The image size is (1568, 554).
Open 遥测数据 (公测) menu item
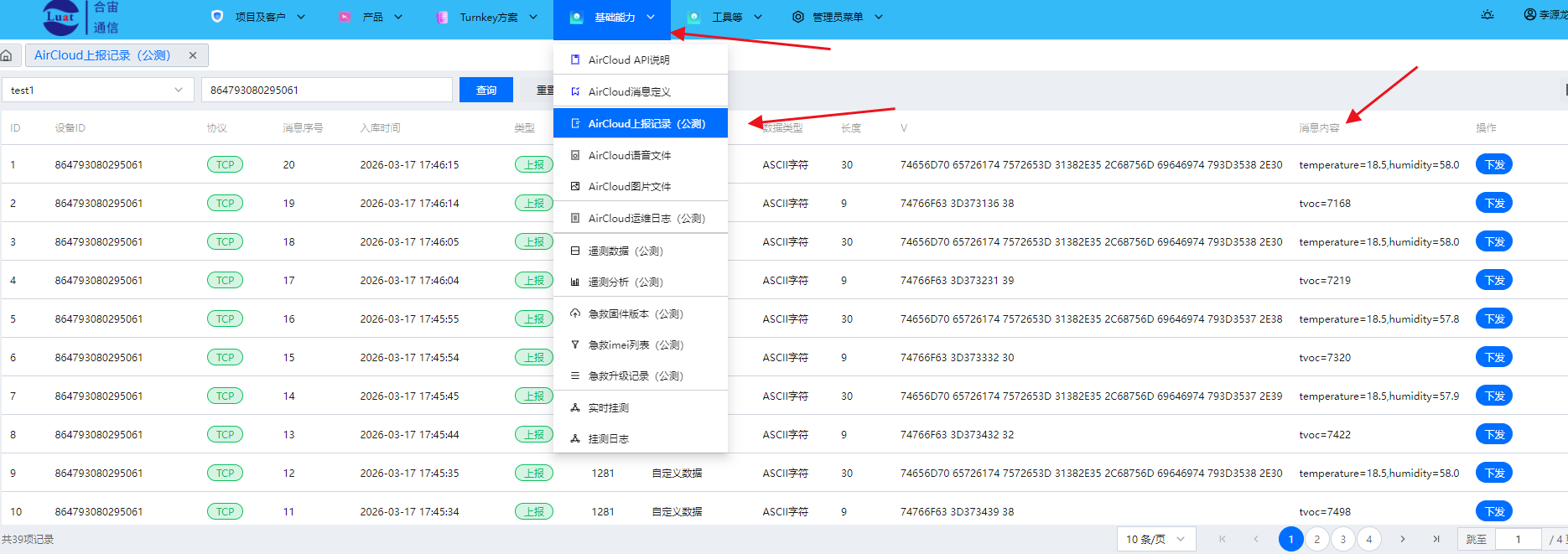click(x=641, y=251)
